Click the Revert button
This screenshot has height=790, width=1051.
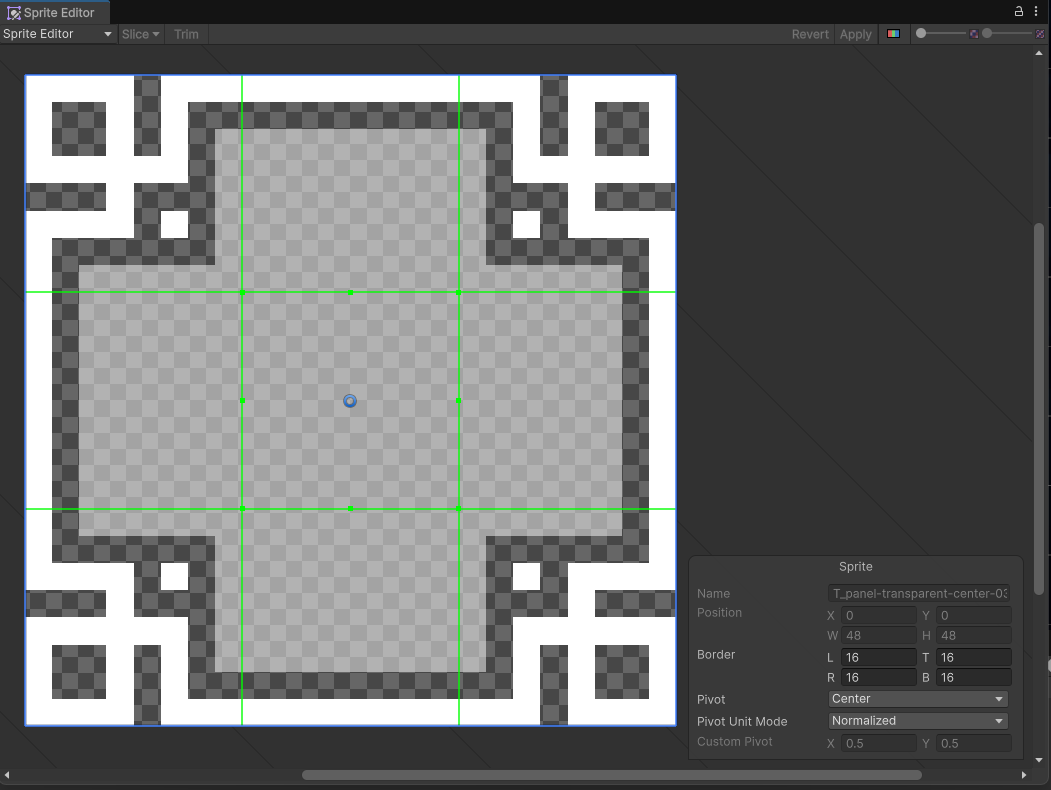pos(810,33)
